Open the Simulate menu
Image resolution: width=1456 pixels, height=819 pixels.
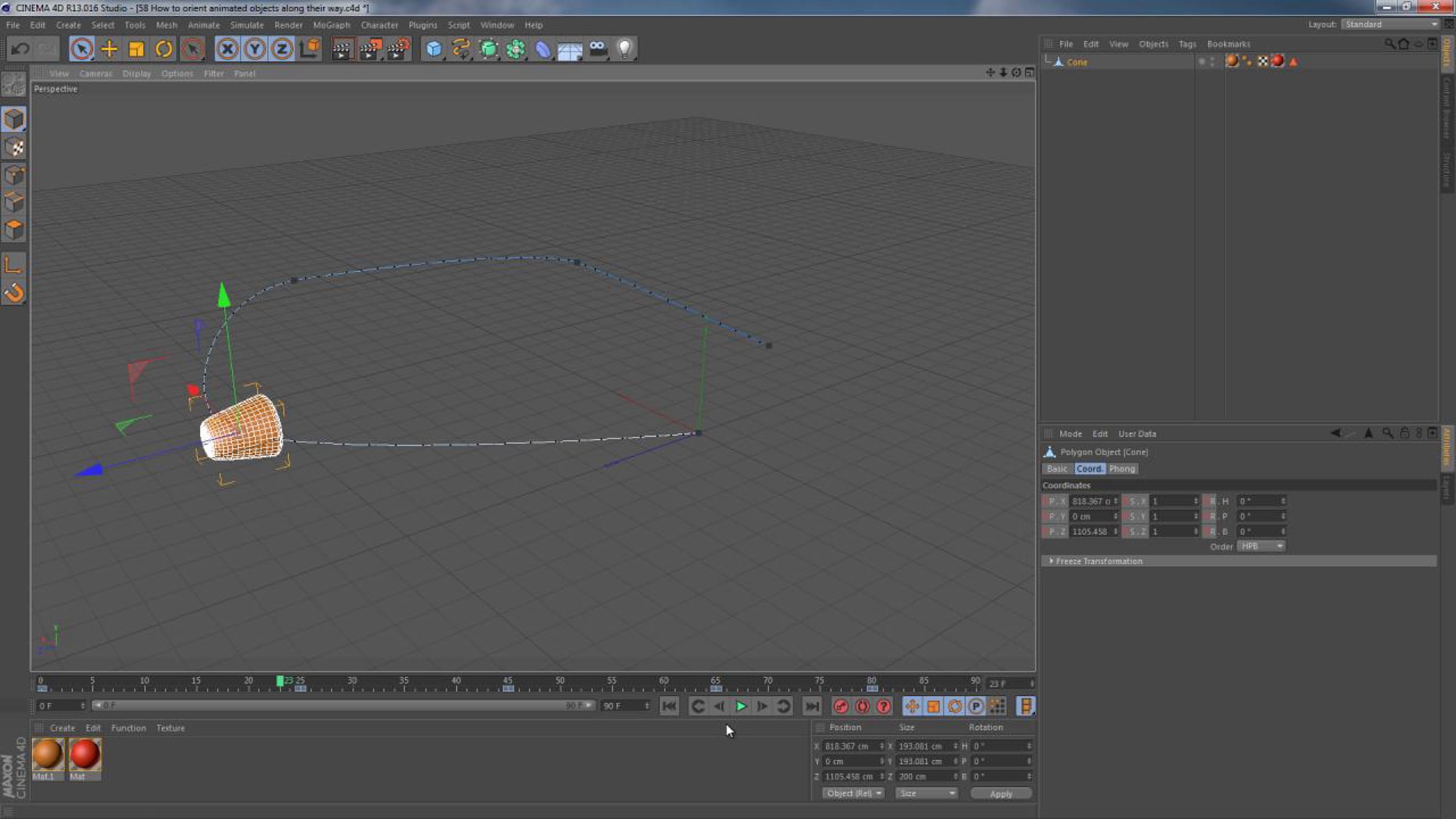coord(246,25)
